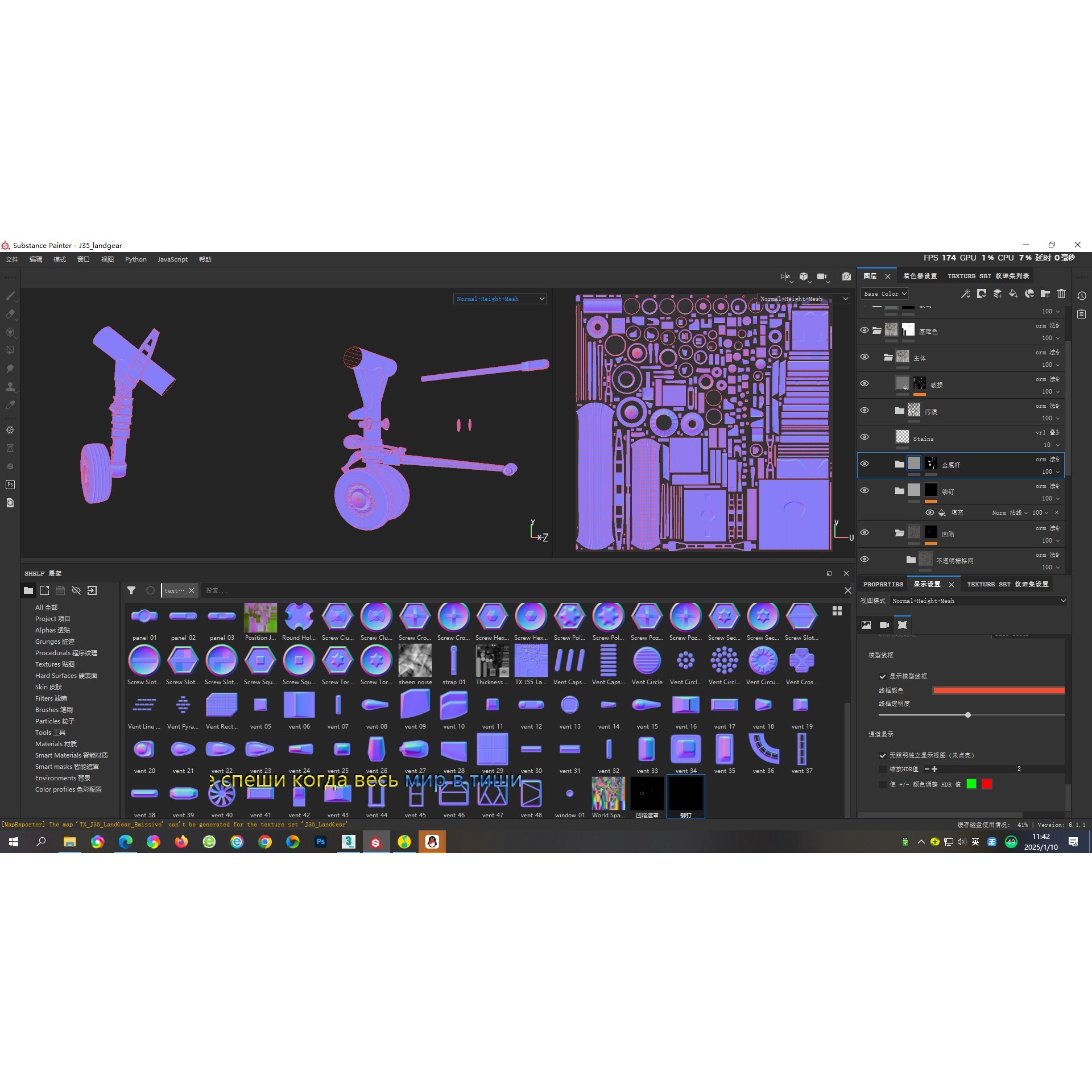Open the Base Color channel dropdown
This screenshot has width=1092, height=1092.
(x=885, y=293)
